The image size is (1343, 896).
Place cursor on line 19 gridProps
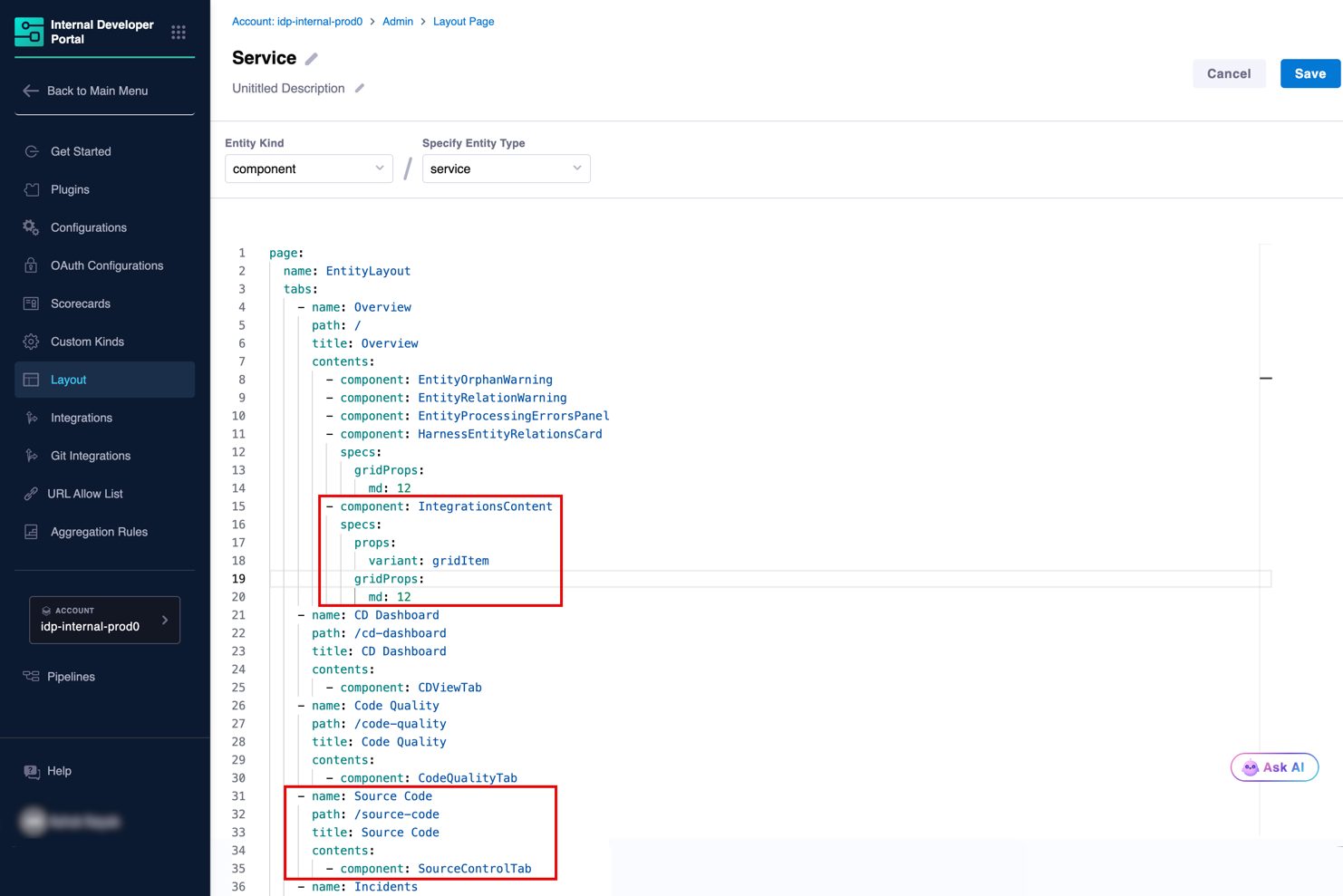click(389, 579)
